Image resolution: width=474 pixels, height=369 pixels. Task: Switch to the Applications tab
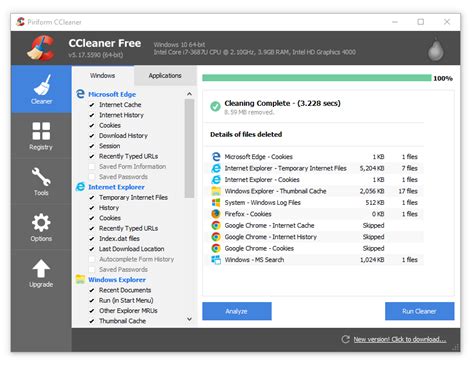click(x=165, y=76)
